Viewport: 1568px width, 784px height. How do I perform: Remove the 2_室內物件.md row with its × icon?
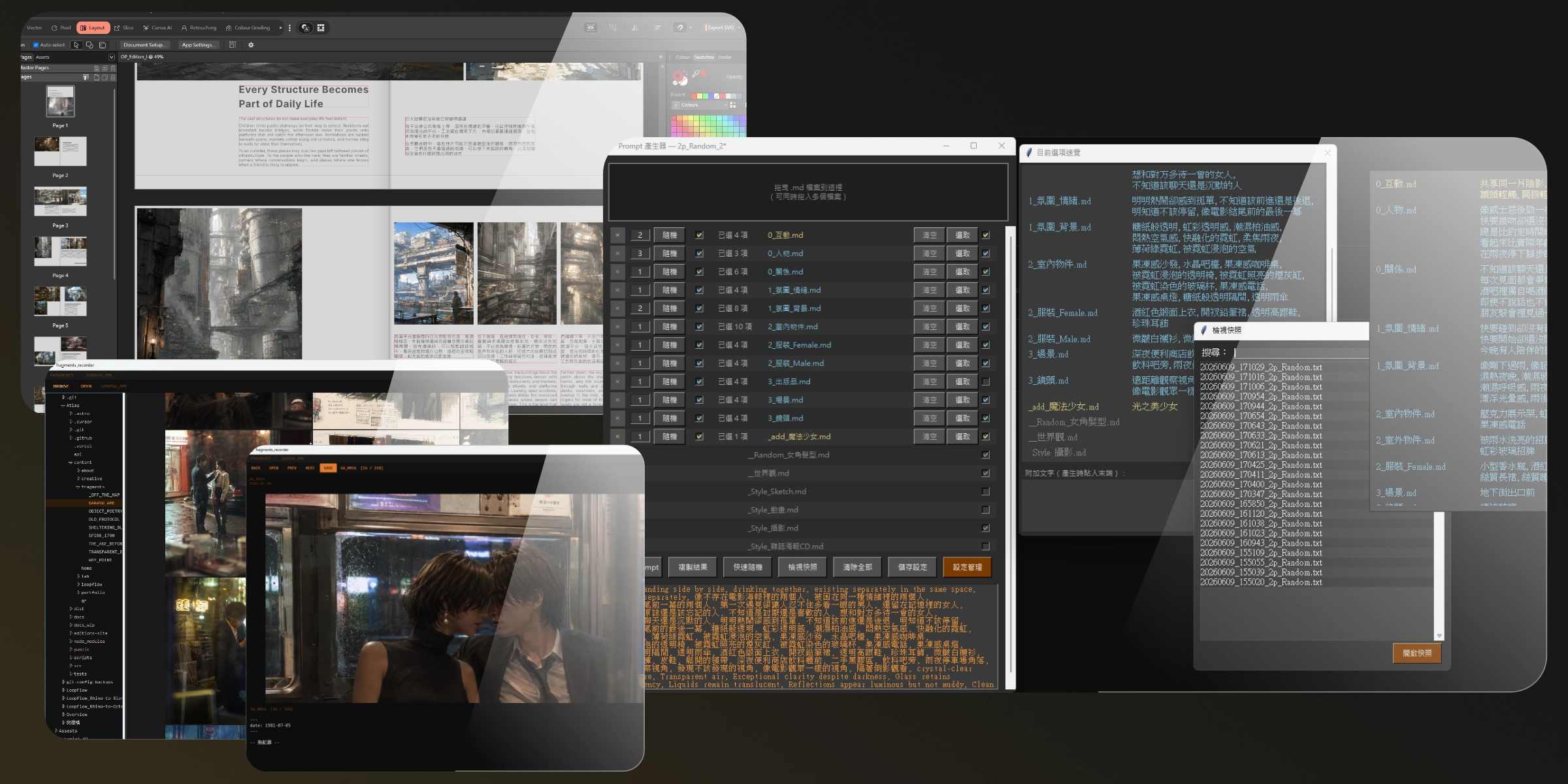(x=617, y=327)
